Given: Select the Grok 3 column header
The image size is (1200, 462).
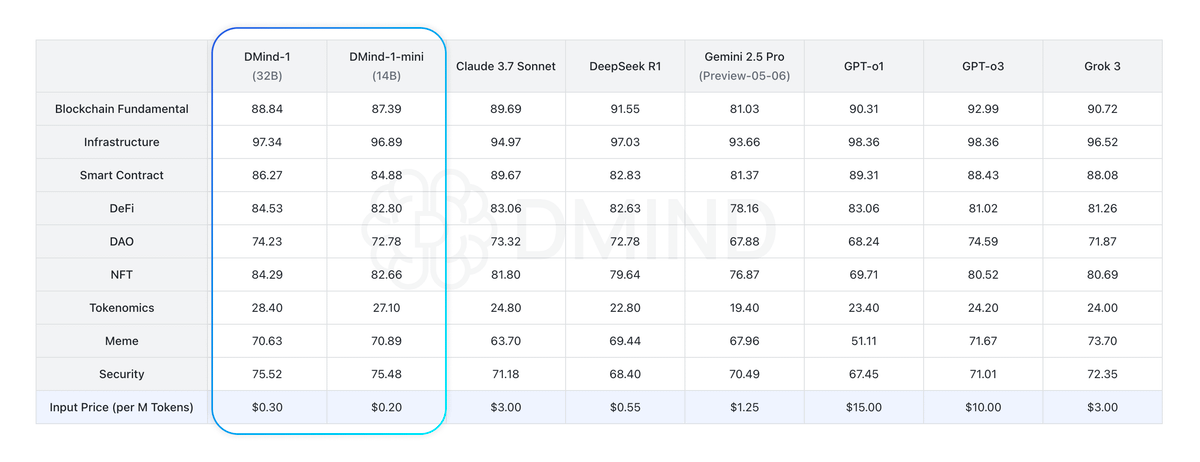Looking at the screenshot, I should point(1103,66).
